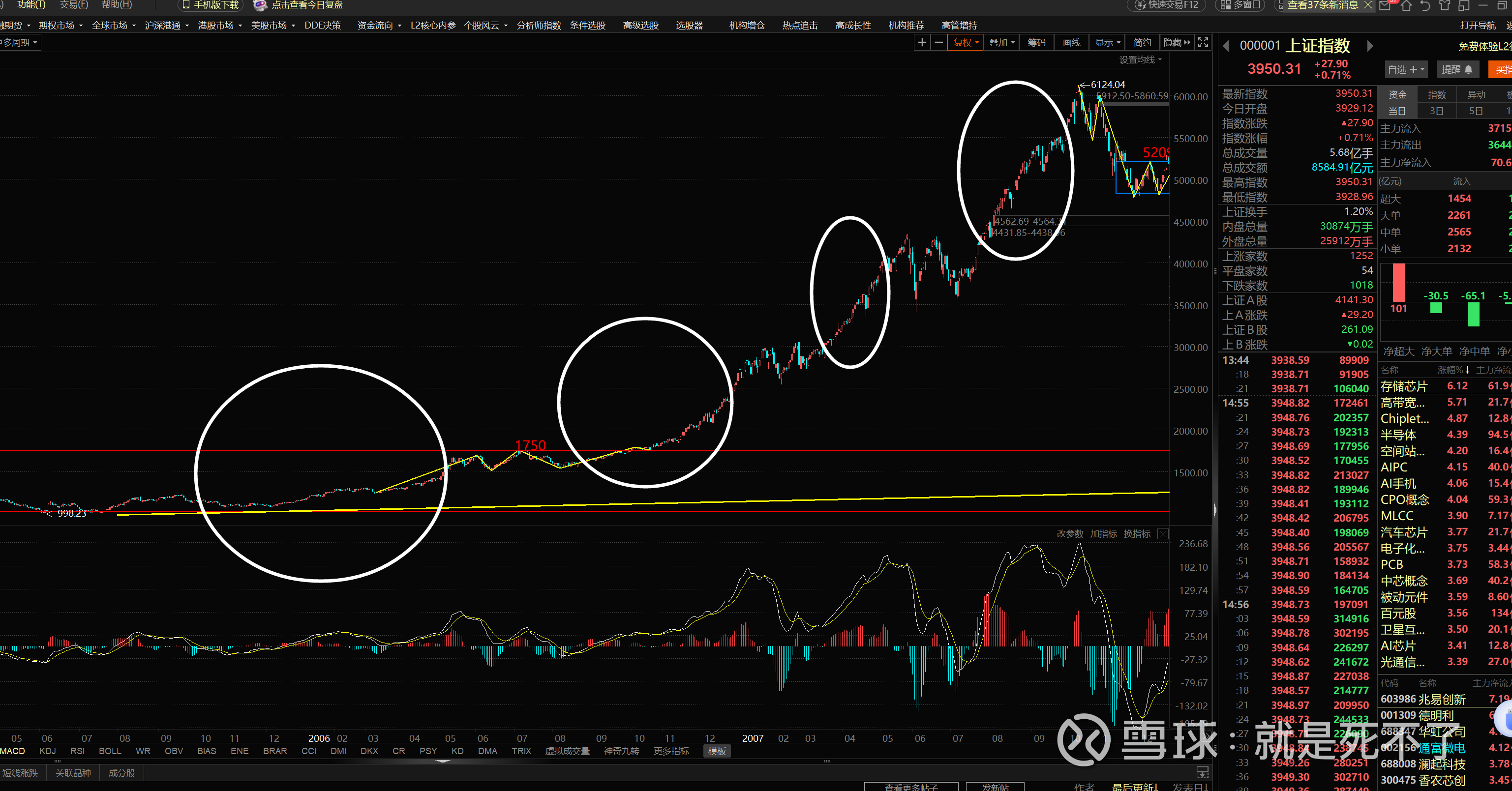Go to previous stock with left arrow
Screen dimensions: 1512x791
1226,46
